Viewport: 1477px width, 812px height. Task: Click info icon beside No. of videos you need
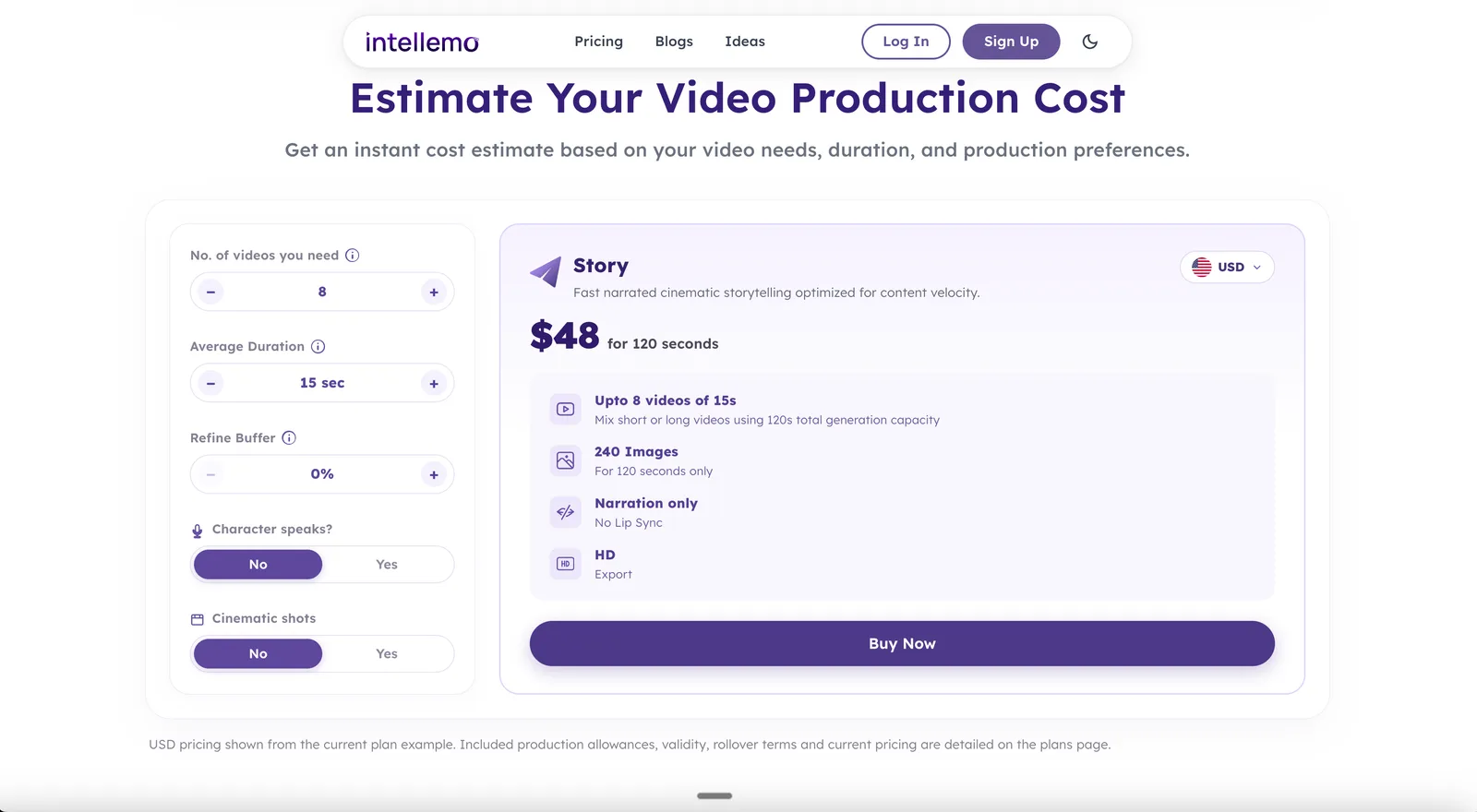coord(353,256)
